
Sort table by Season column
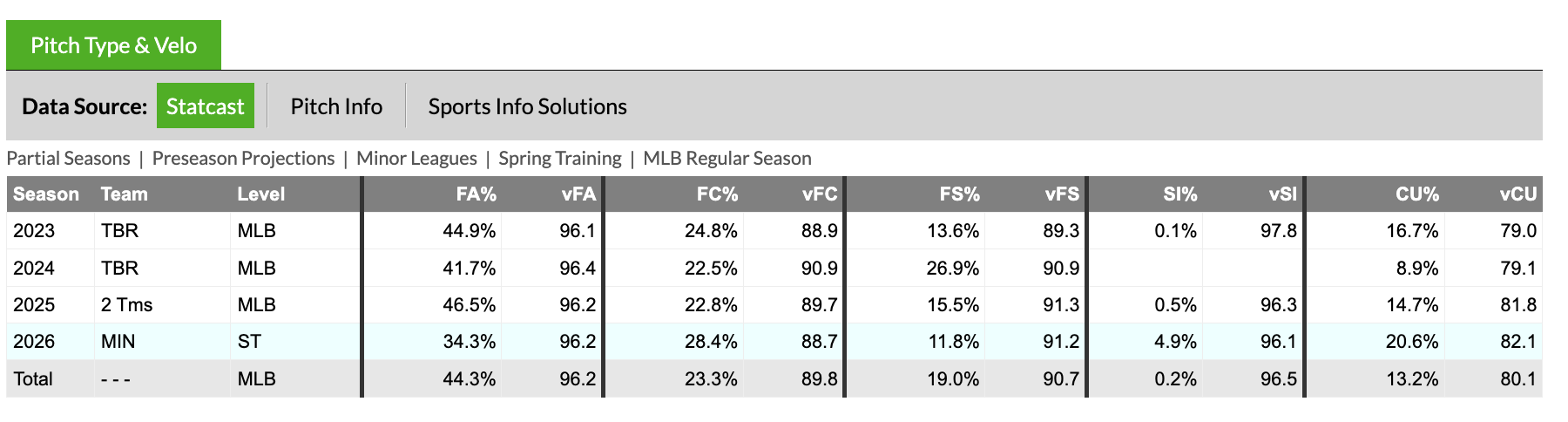tap(46, 194)
